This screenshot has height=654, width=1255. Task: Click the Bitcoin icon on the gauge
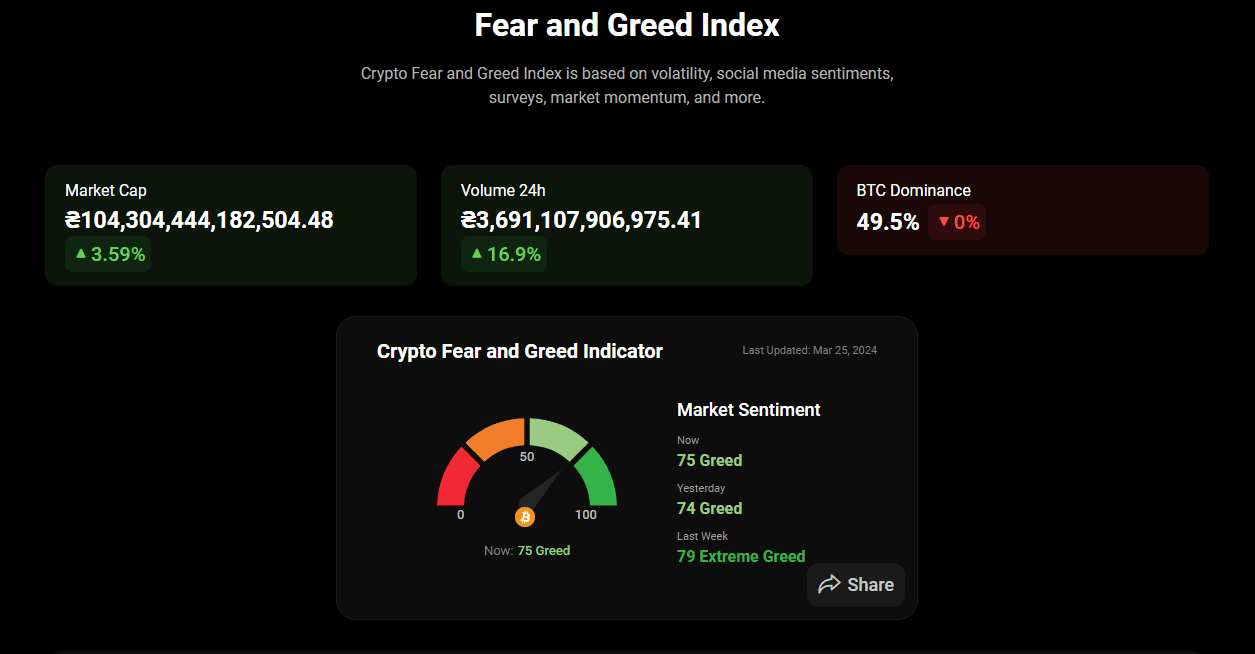pyautogui.click(x=525, y=516)
